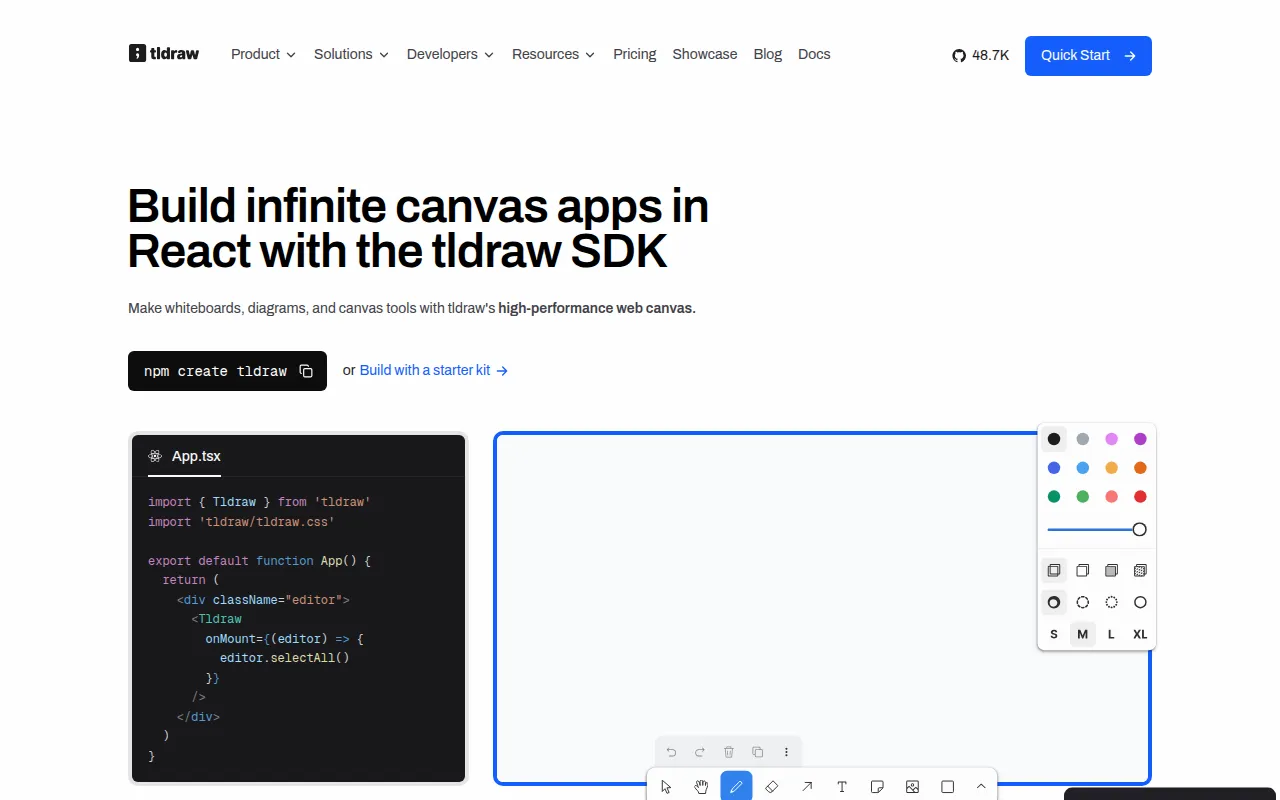Choose the Pattern fill style
Image resolution: width=1280 pixels, height=800 pixels.
click(x=1140, y=571)
